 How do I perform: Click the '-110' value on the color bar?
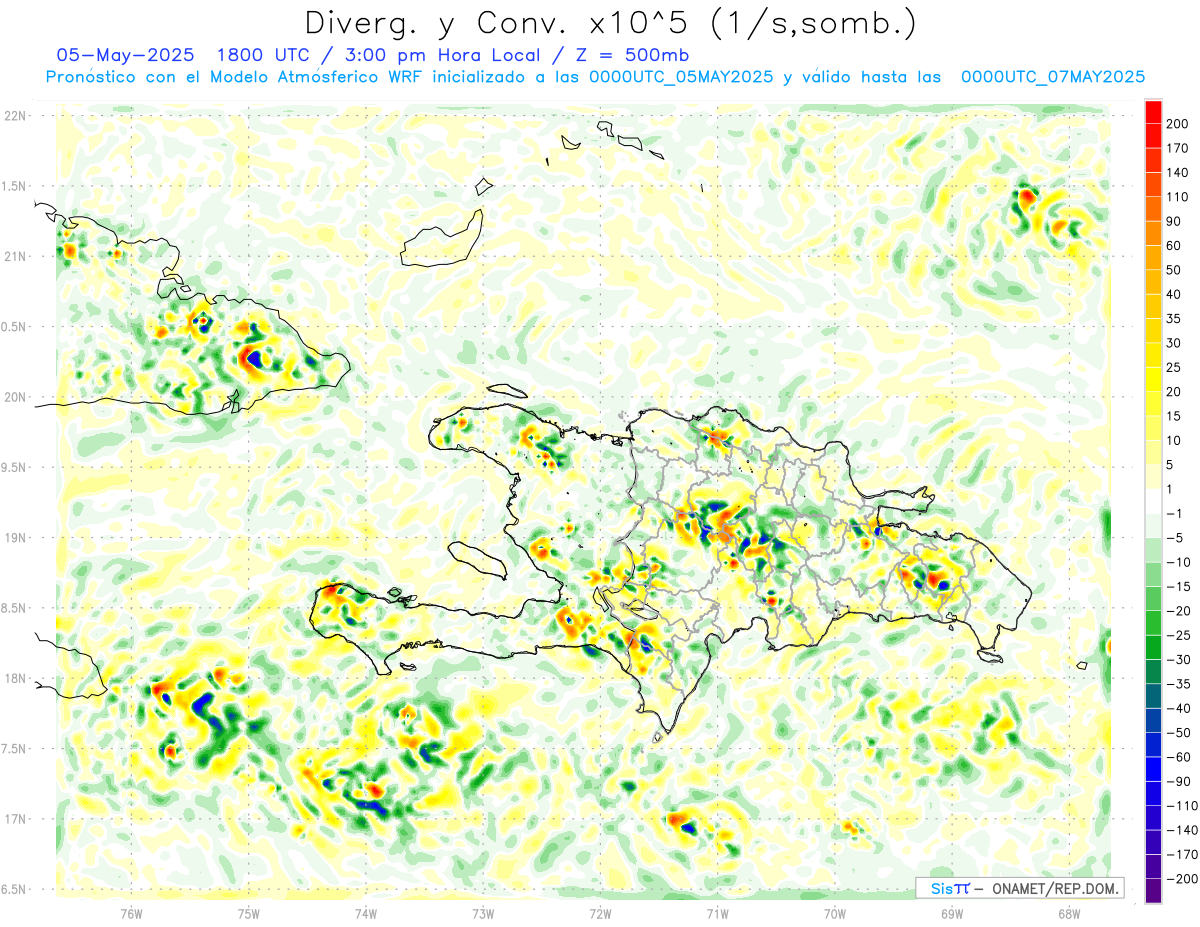[x=1184, y=805]
